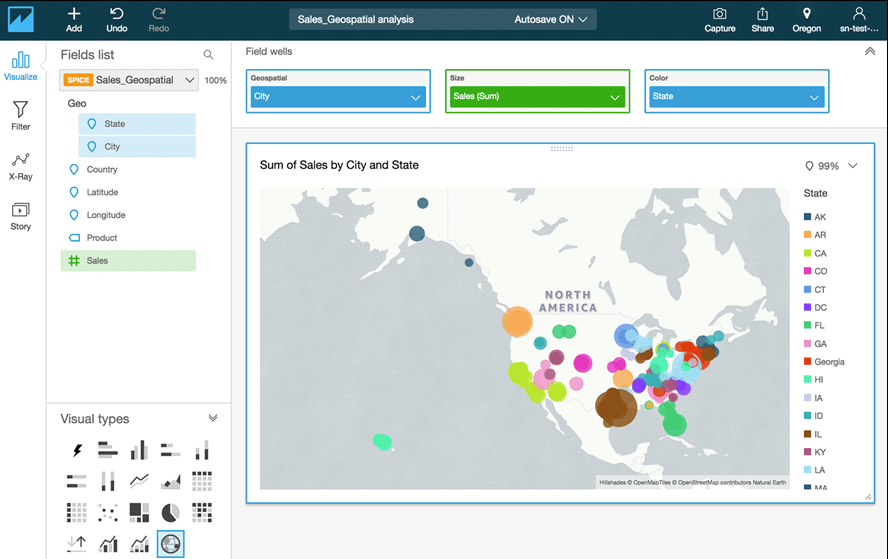Open the X-Ray pane

pos(20,166)
